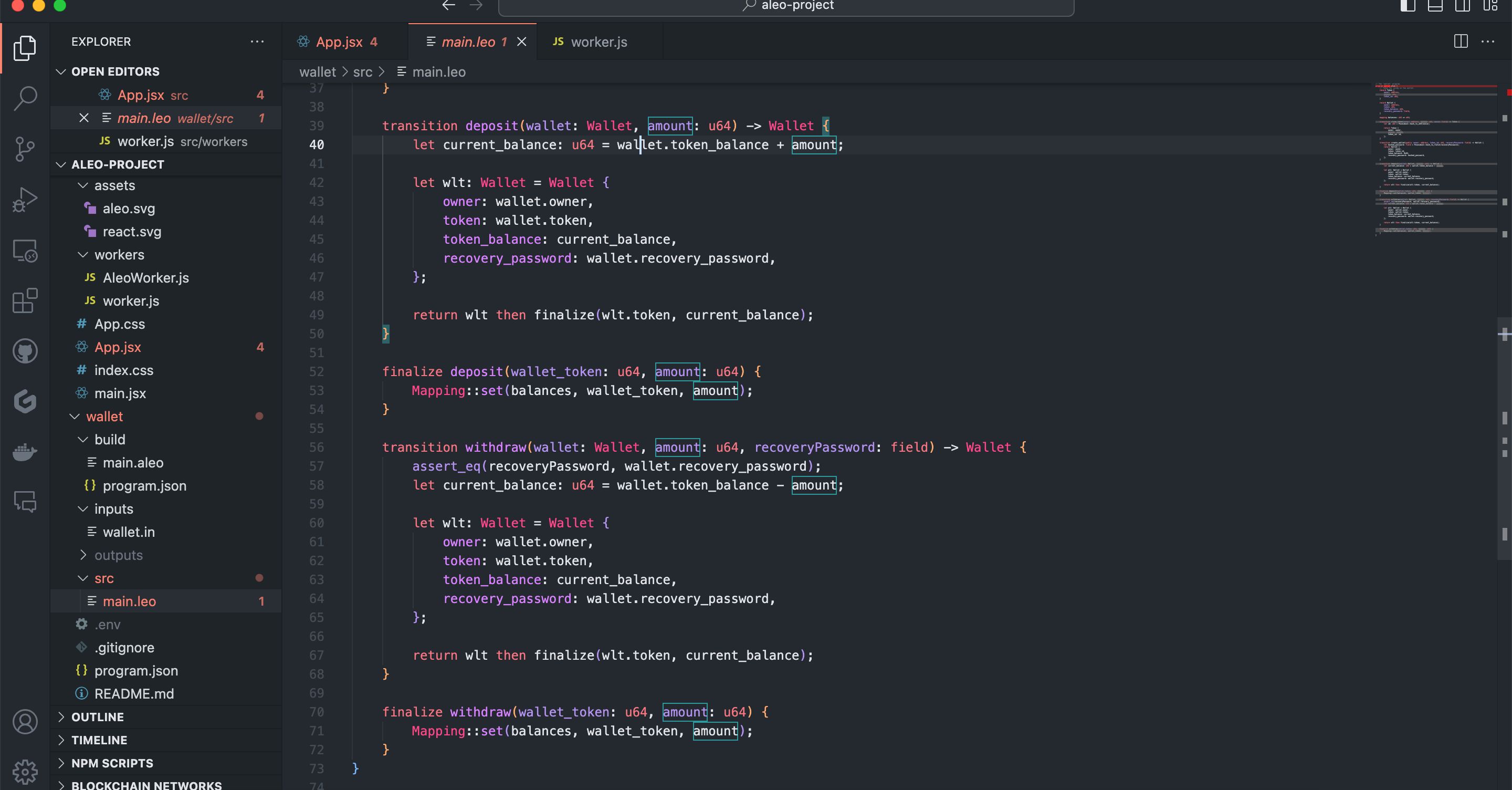Expand the outputs folder
1512x790 pixels.
click(166, 555)
